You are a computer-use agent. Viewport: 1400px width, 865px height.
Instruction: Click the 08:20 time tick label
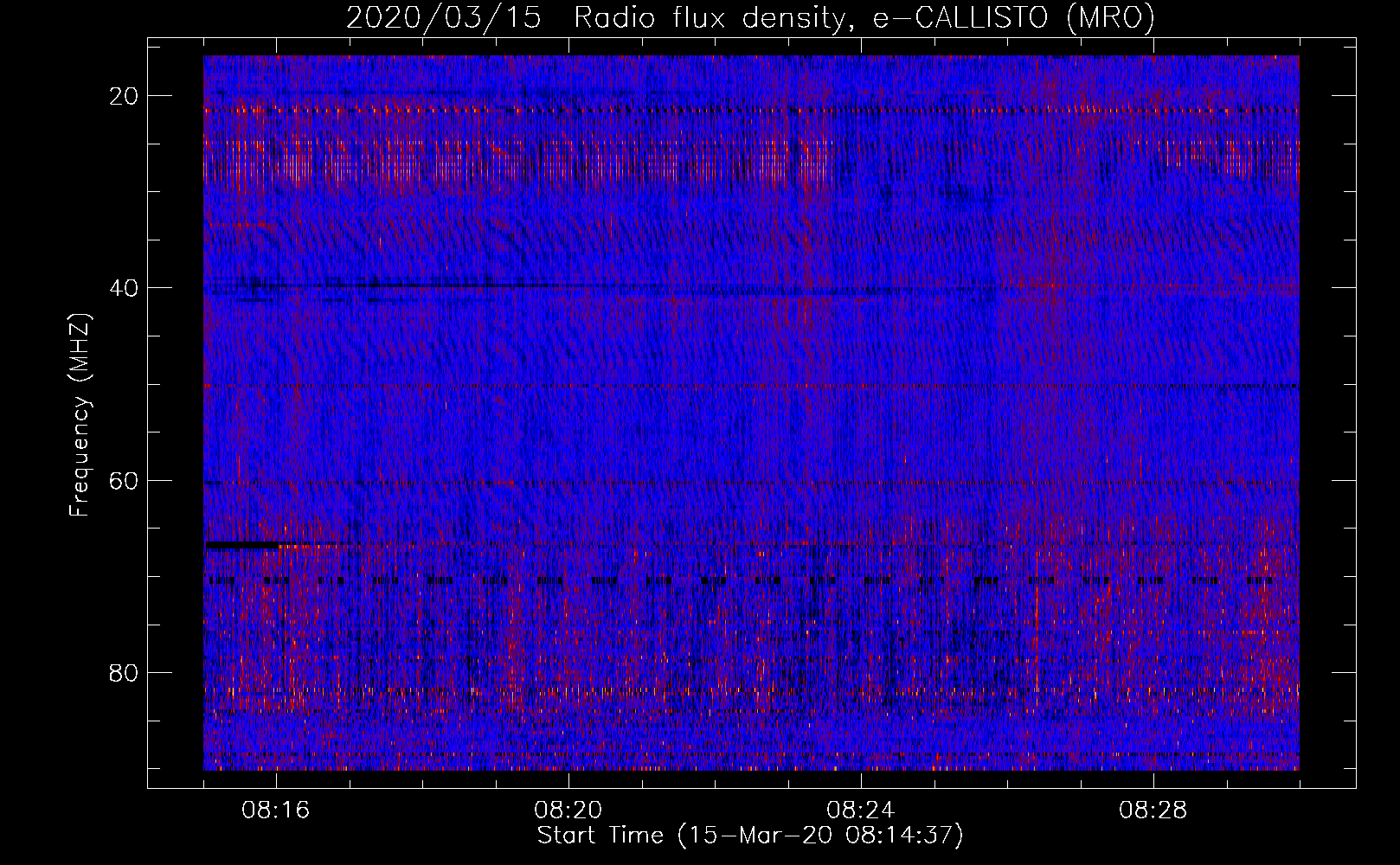568,811
